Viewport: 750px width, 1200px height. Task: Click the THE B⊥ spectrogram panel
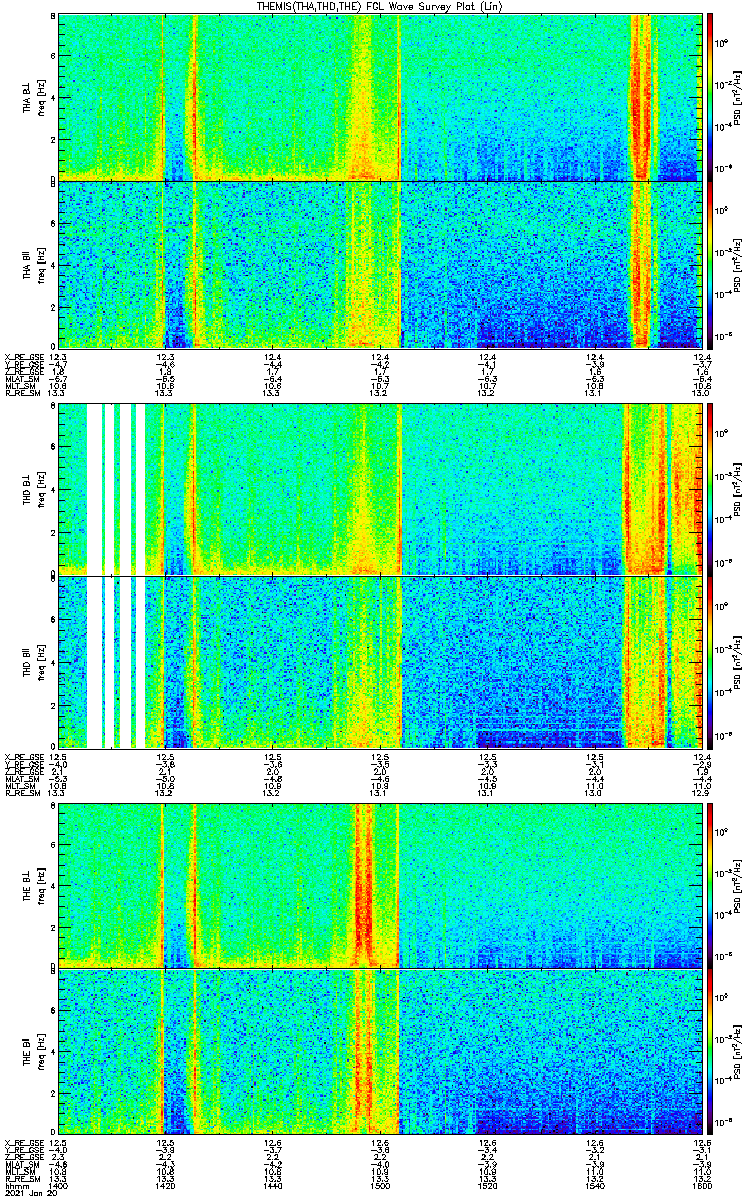pos(378,884)
